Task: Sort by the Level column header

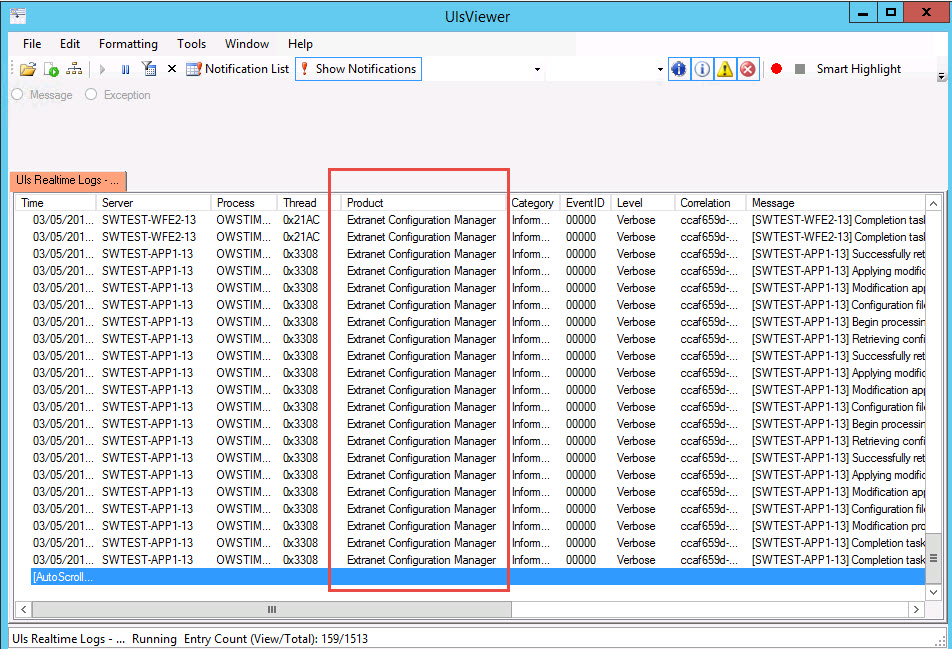Action: [x=643, y=203]
